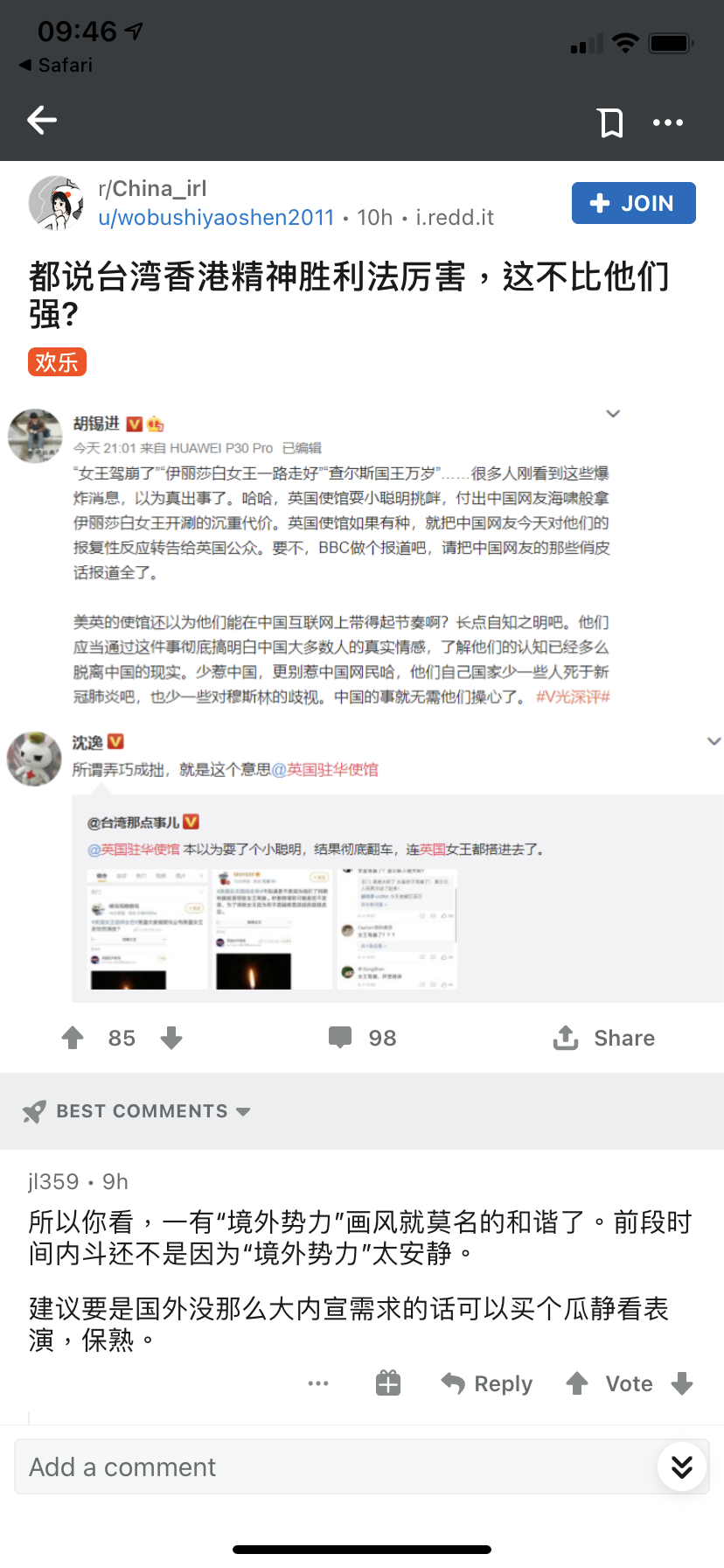Open the post's 98 comments via bubble icon

tap(340, 1038)
